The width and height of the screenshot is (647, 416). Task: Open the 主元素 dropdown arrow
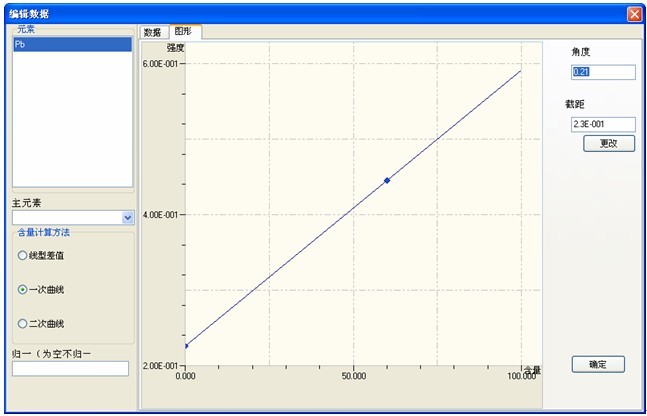(127, 217)
